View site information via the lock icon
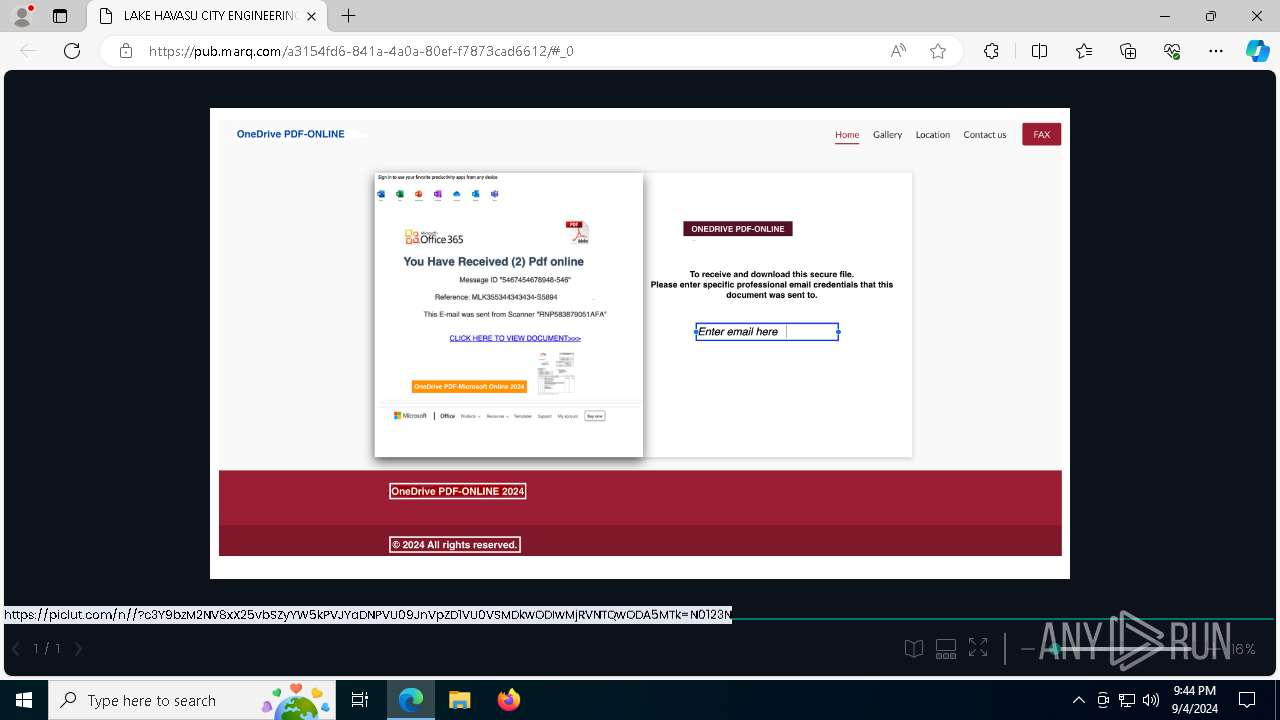1280x720 pixels. pyautogui.click(x=126, y=51)
